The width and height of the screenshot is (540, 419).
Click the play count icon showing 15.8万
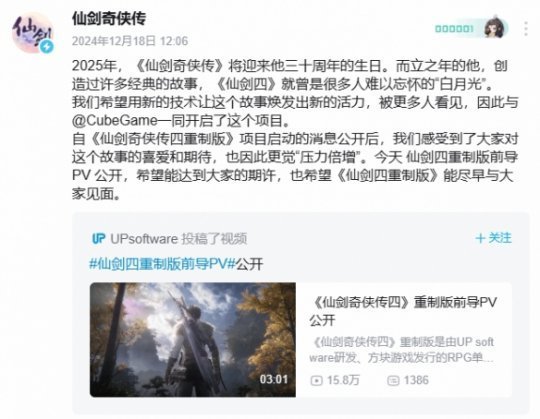(x=316, y=380)
